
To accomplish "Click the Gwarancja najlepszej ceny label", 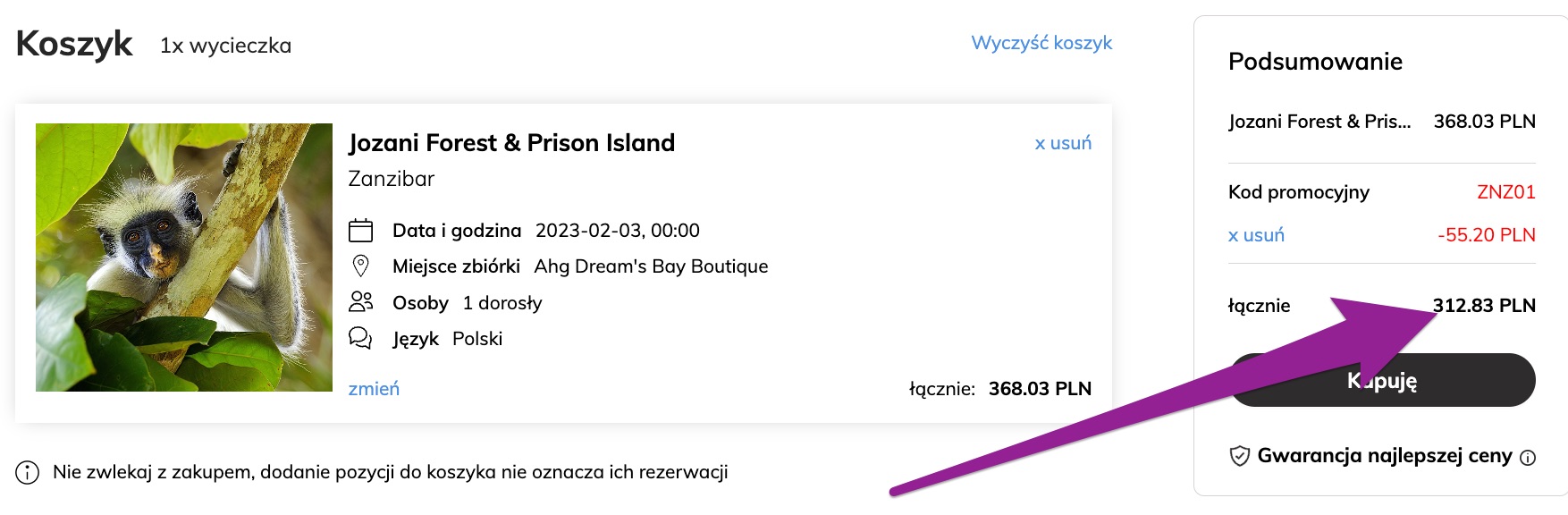I will point(1385,456).
